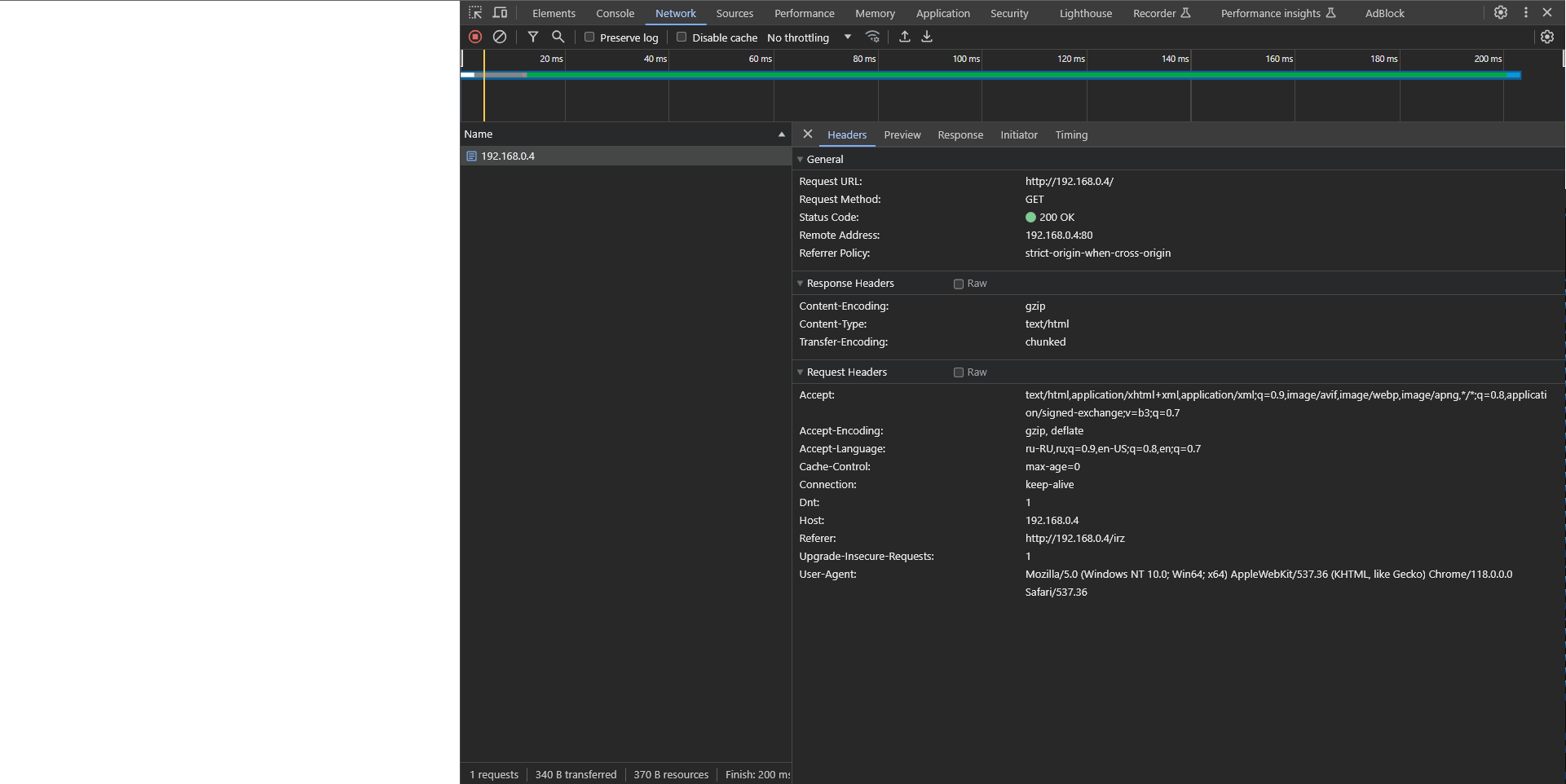Viewport: 1566px width, 784px height.
Task: Clear the network log
Action: point(500,37)
